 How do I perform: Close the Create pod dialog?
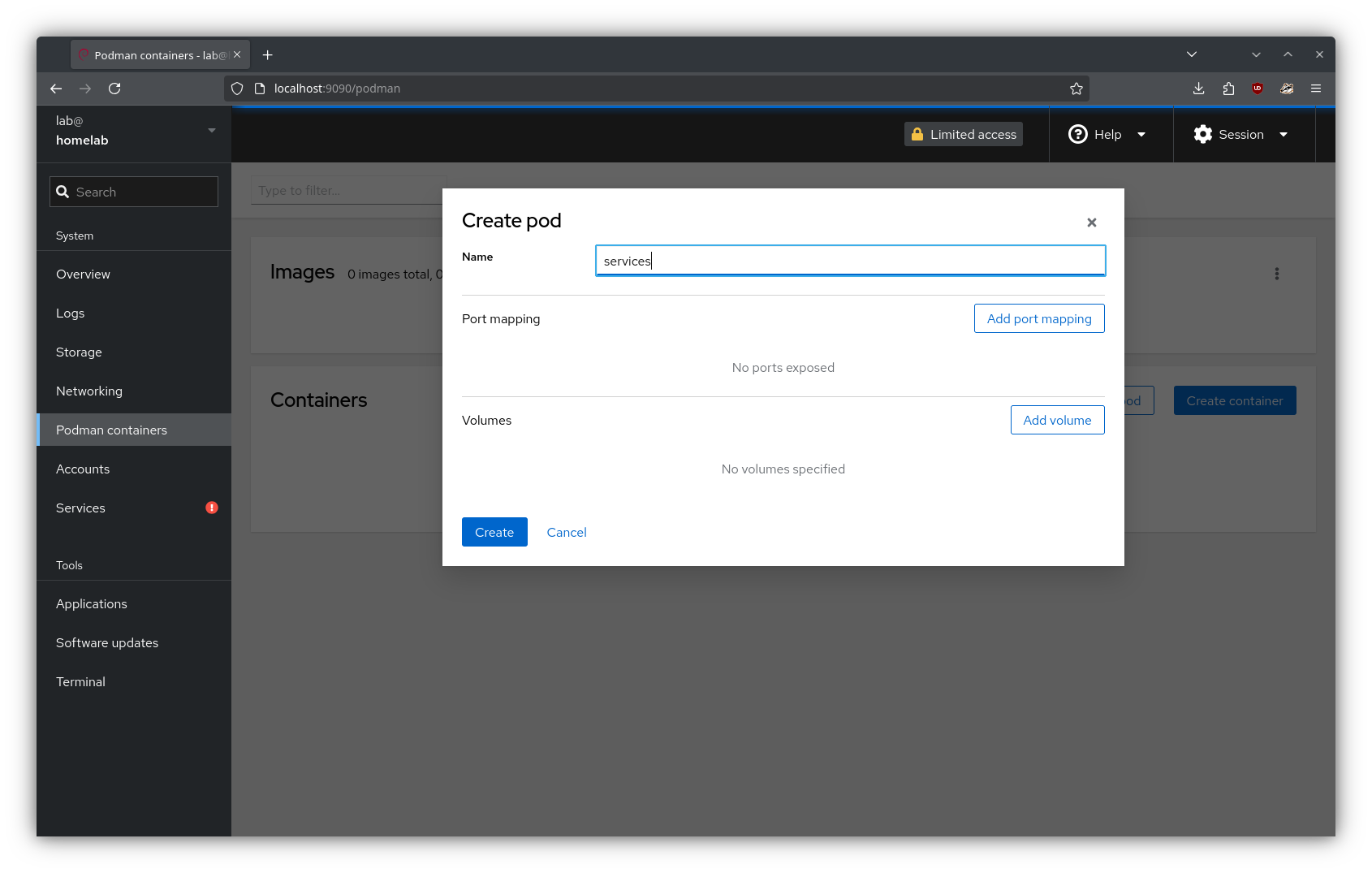1091,223
